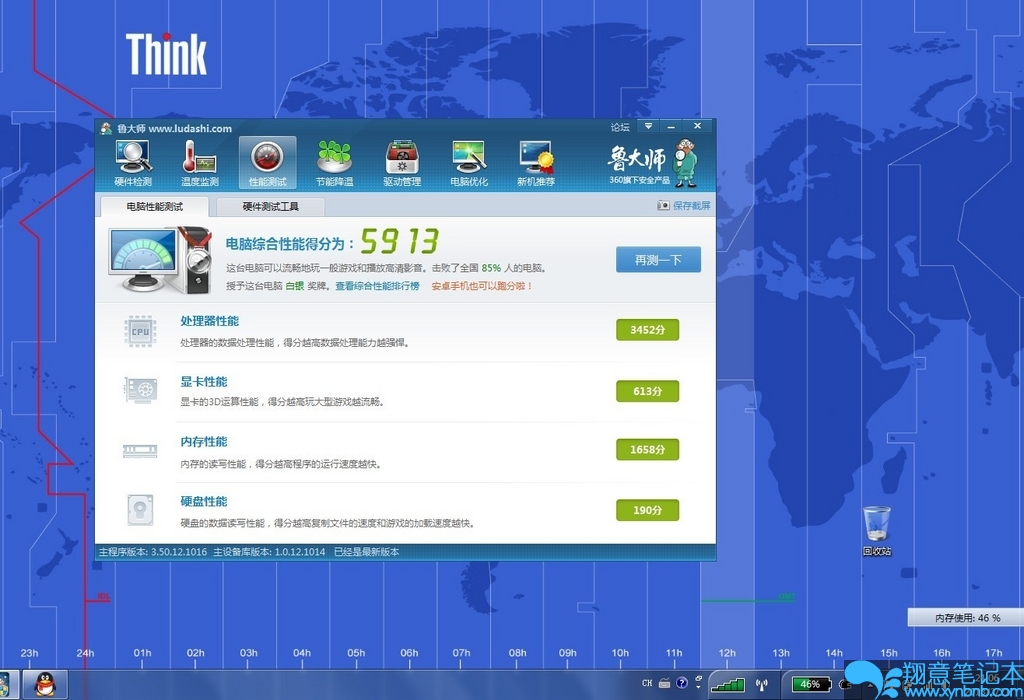Click the overall score 5913
Viewport: 1024px width, 700px height.
(x=400, y=242)
